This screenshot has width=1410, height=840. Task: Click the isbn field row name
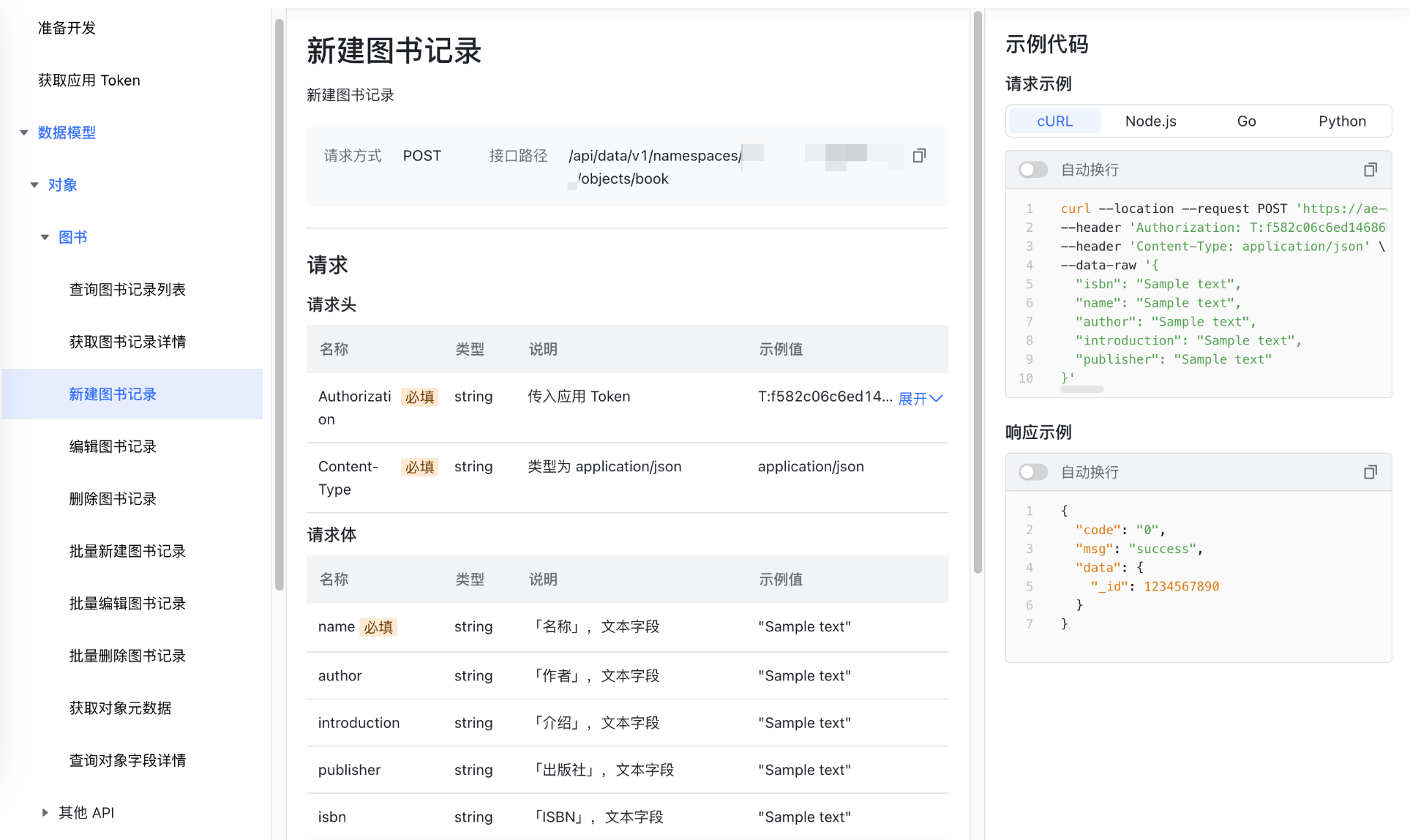tap(332, 817)
